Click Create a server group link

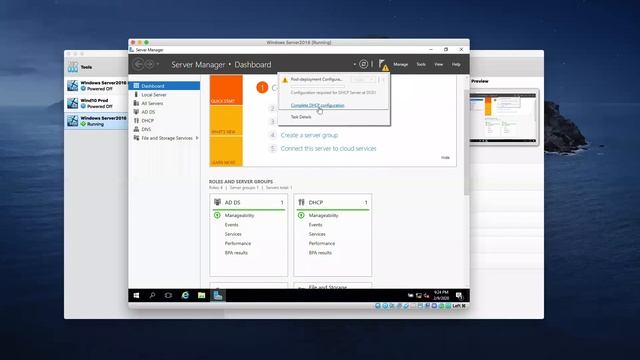309,135
